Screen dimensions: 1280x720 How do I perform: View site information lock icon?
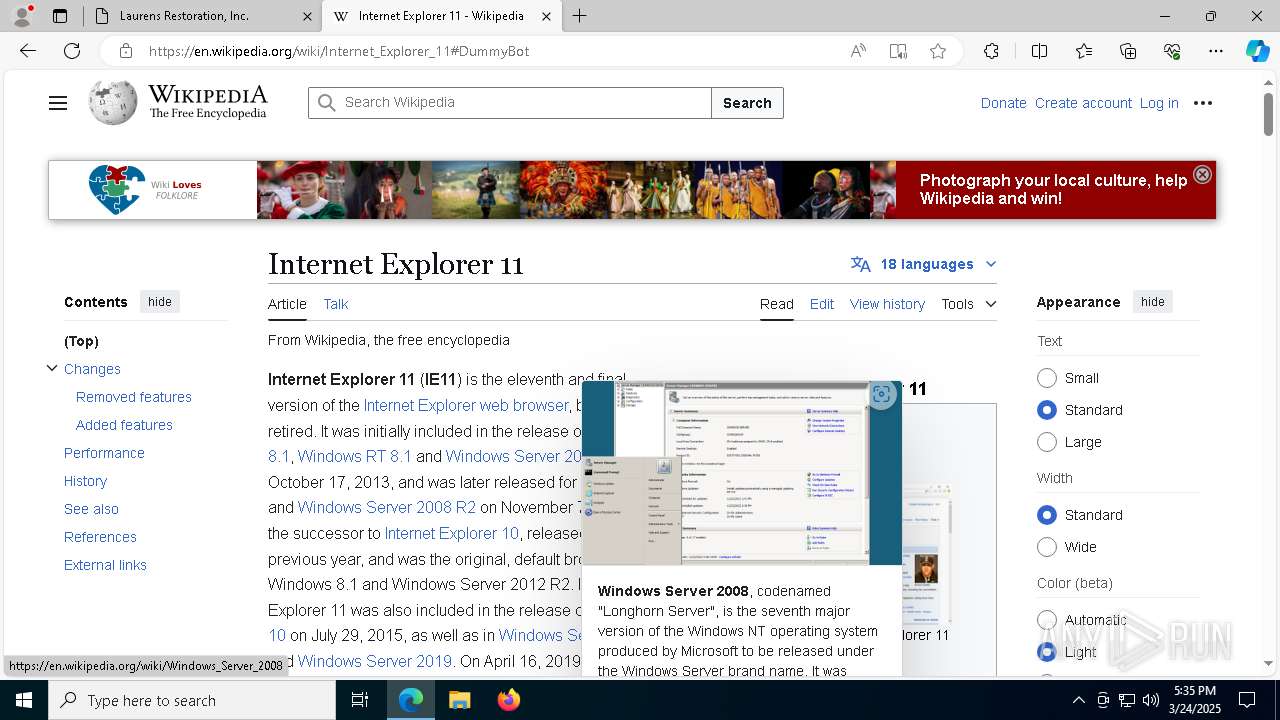pyautogui.click(x=125, y=51)
